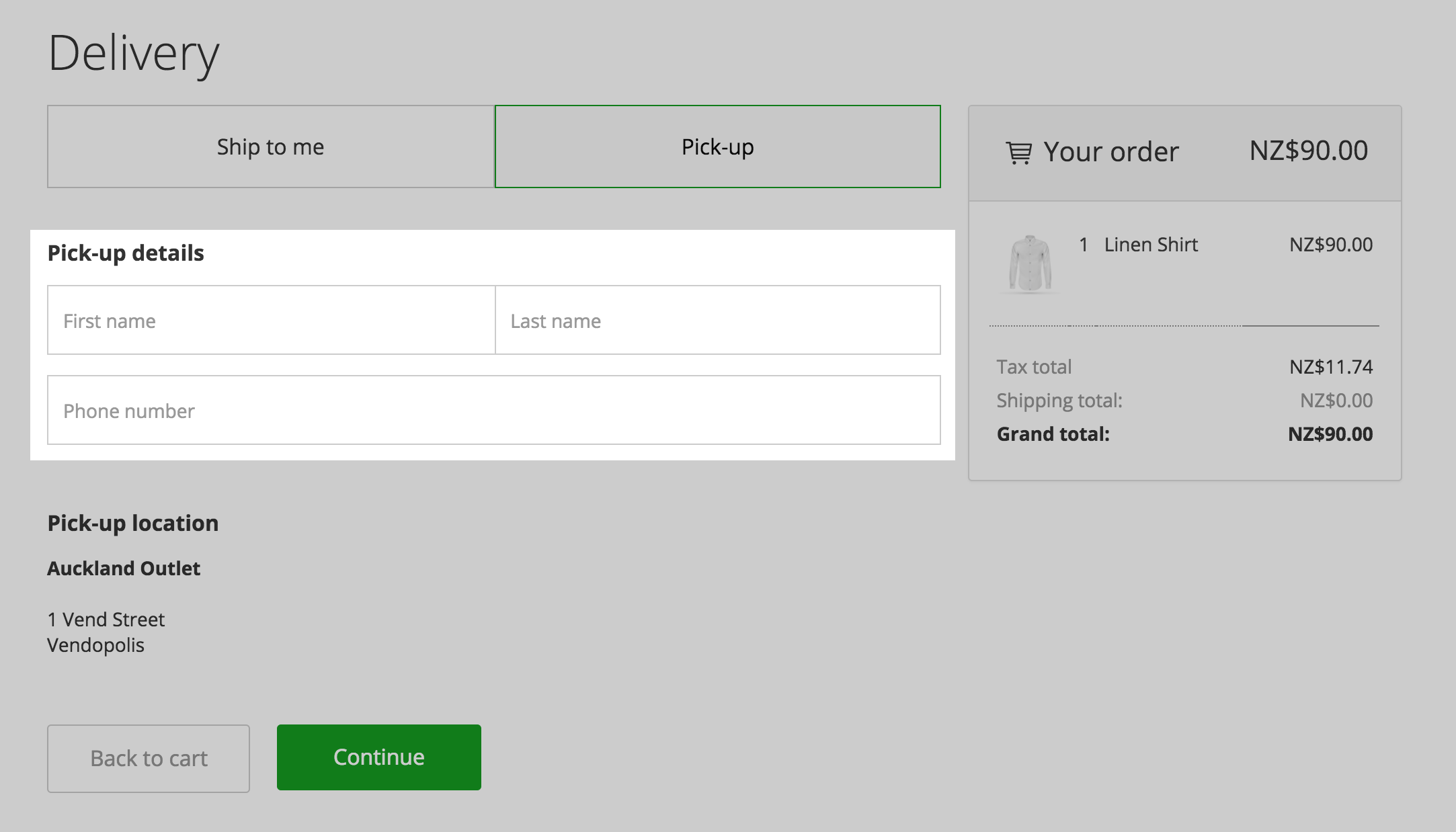
Task: Click the Linen Shirt item name
Action: [x=1150, y=245]
